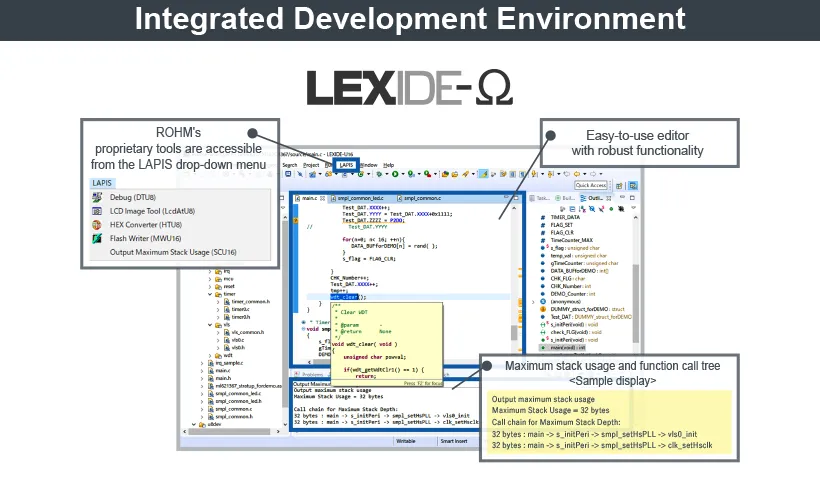Click the Outline panel vertical scrollbar

636,303
